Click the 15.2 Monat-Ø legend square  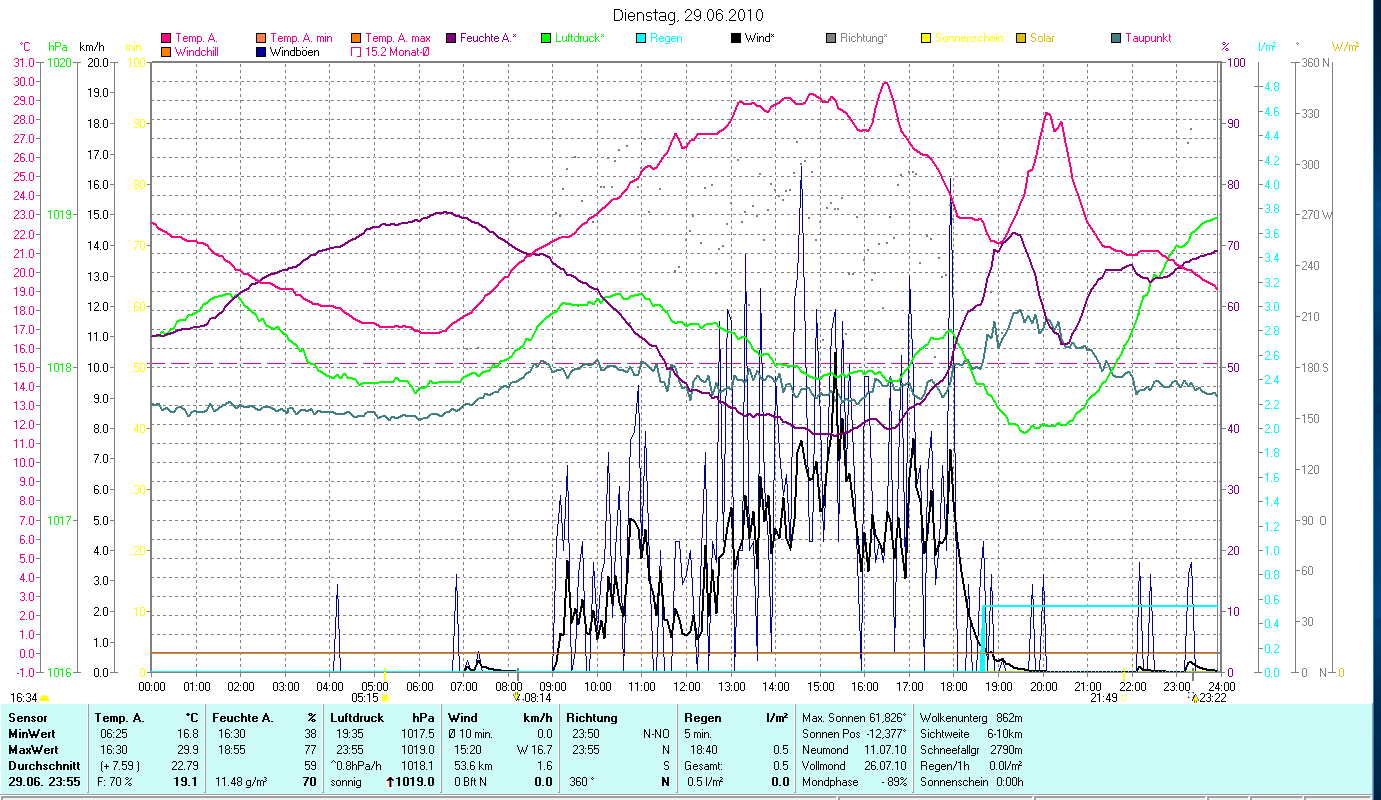click(356, 52)
